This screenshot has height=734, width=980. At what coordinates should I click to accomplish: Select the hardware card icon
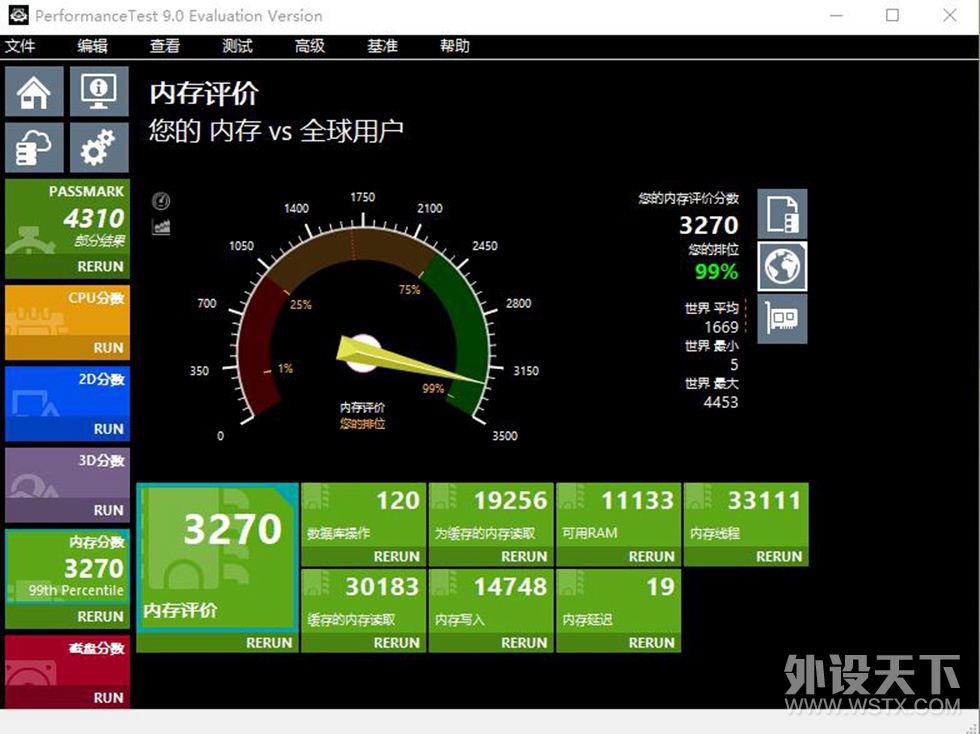coord(782,319)
